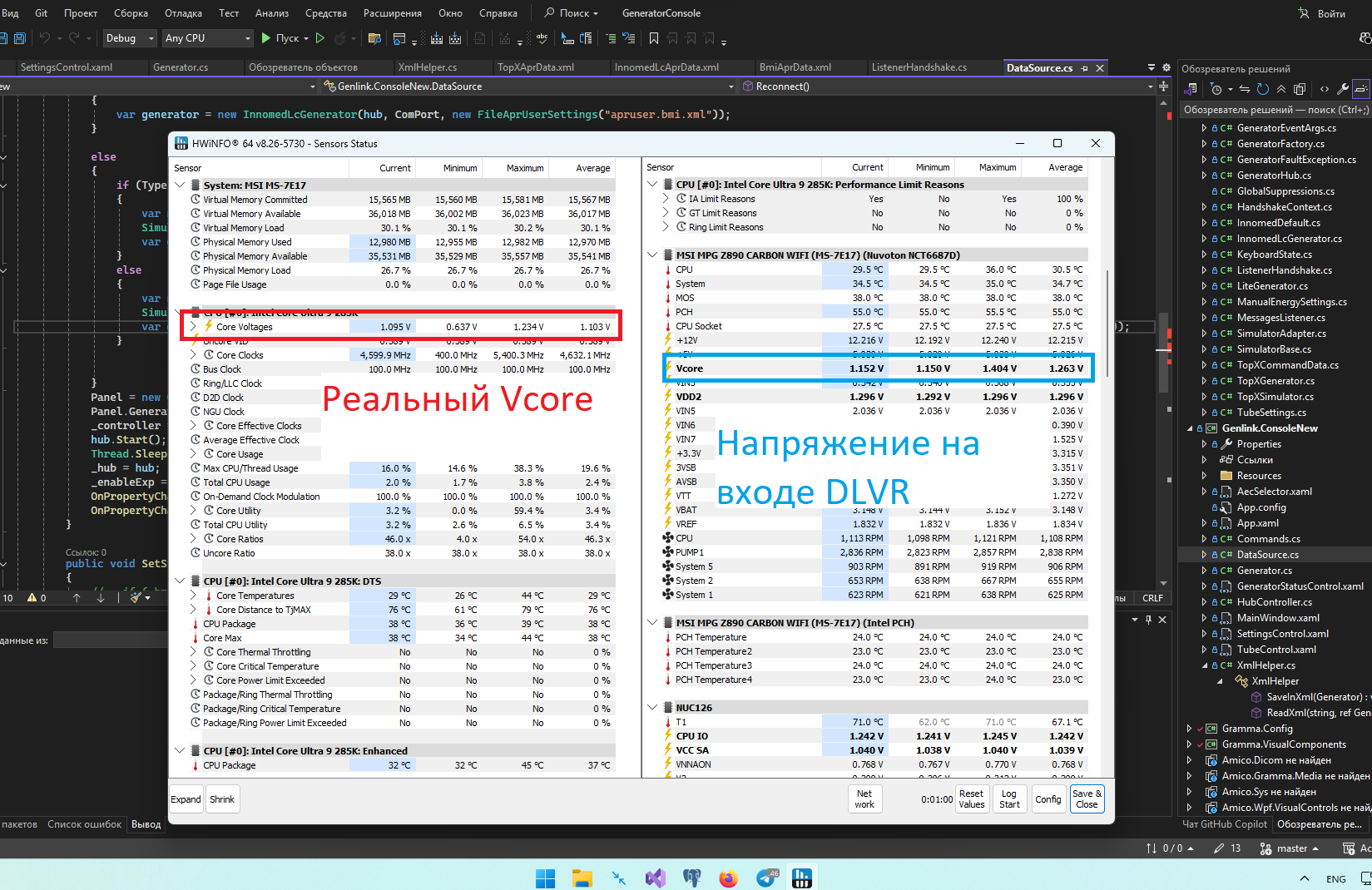Open Solution Explorer view switcher icon

click(x=1191, y=89)
